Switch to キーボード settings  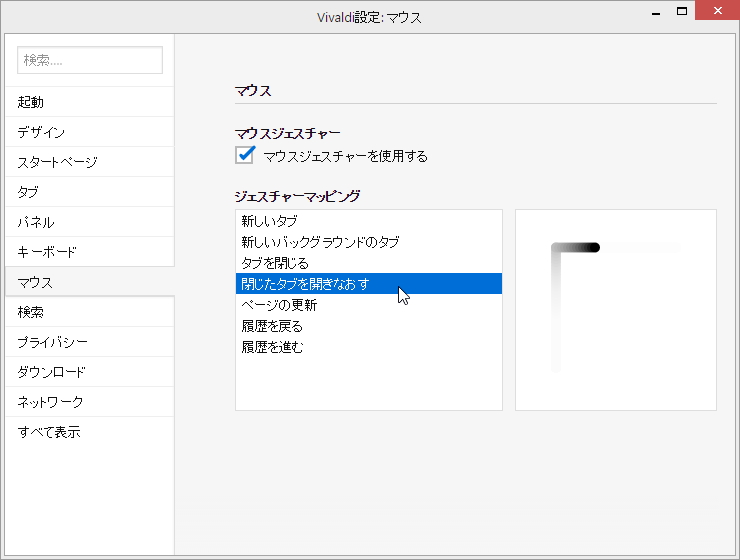90,252
